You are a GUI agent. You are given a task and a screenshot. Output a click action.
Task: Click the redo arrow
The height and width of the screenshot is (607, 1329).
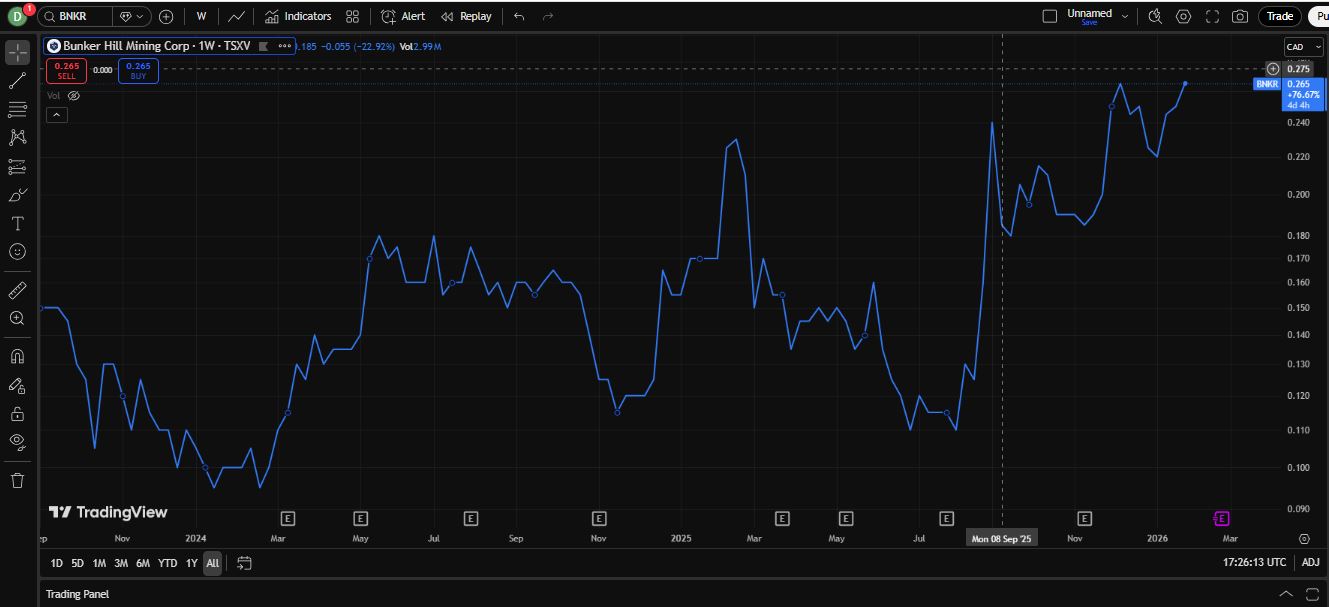(x=547, y=16)
